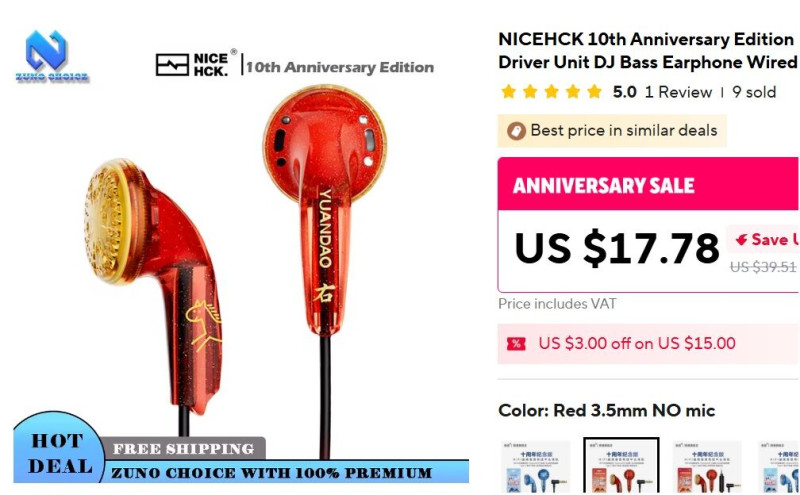
Task: Click the NICEHCK brand logo on the image
Action: [x=196, y=64]
